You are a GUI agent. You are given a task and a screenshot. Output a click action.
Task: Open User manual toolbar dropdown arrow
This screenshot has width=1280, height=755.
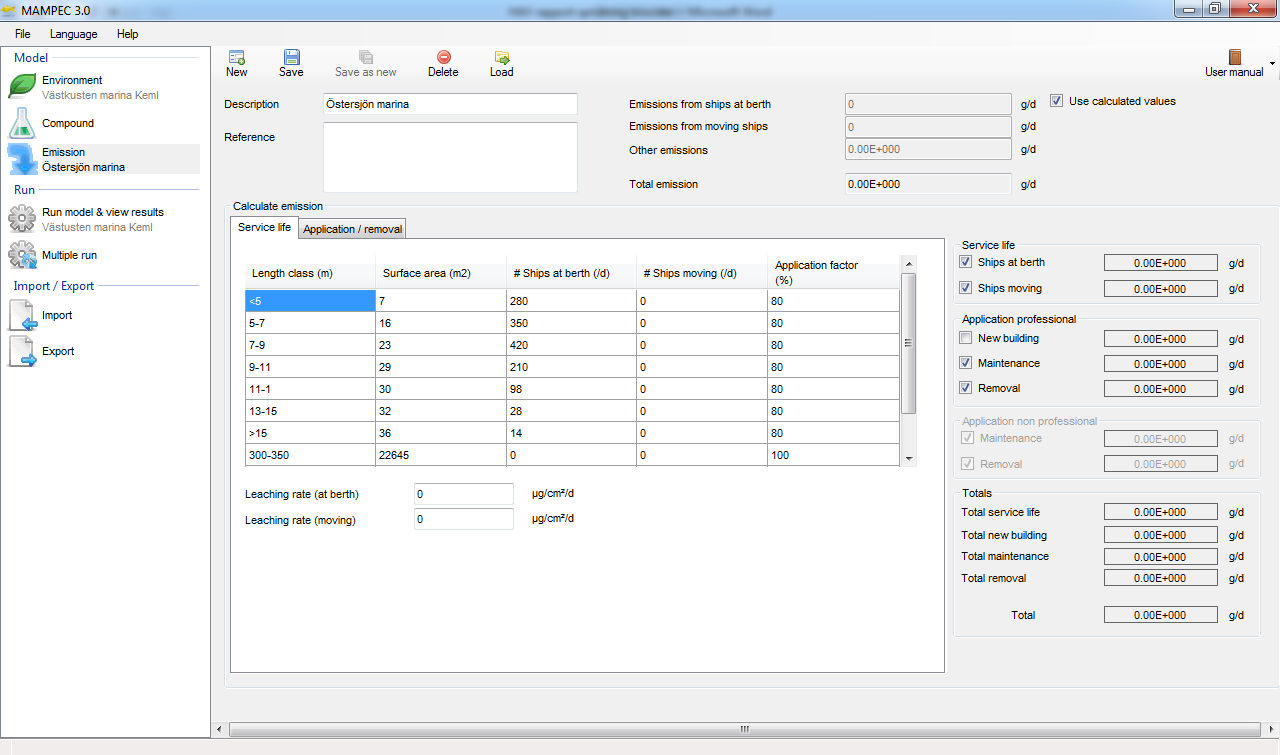coord(1272,63)
